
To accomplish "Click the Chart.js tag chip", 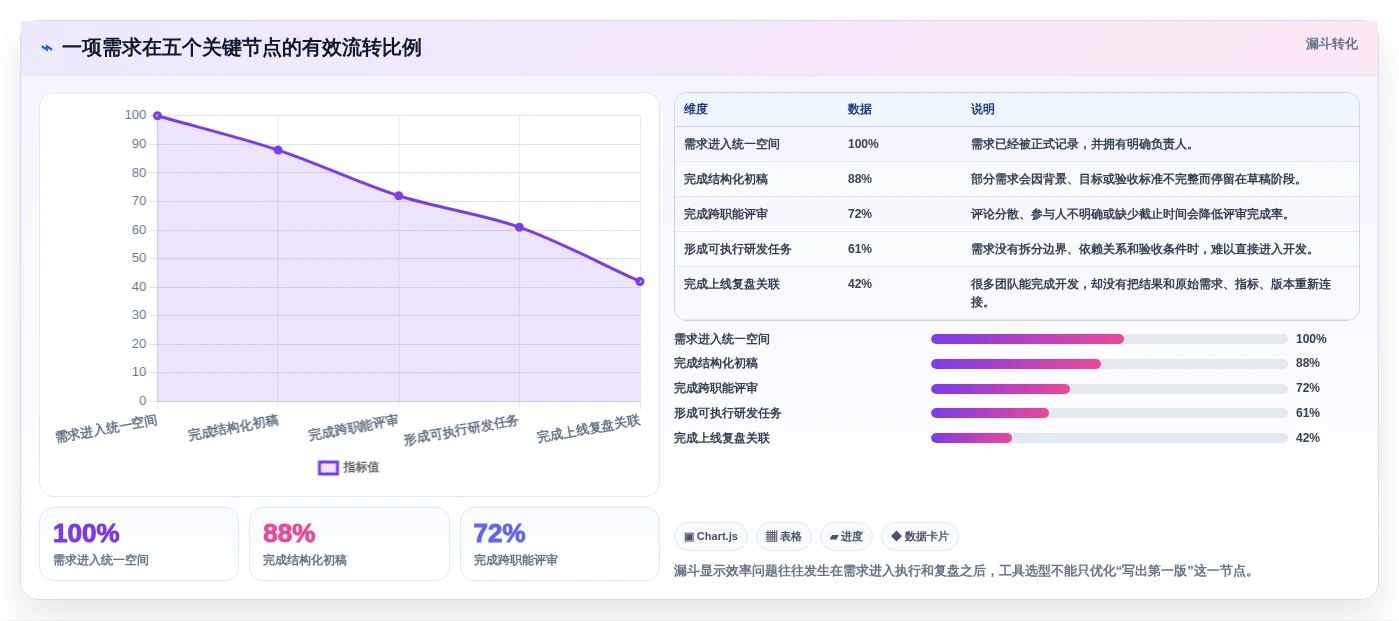I will (711, 537).
